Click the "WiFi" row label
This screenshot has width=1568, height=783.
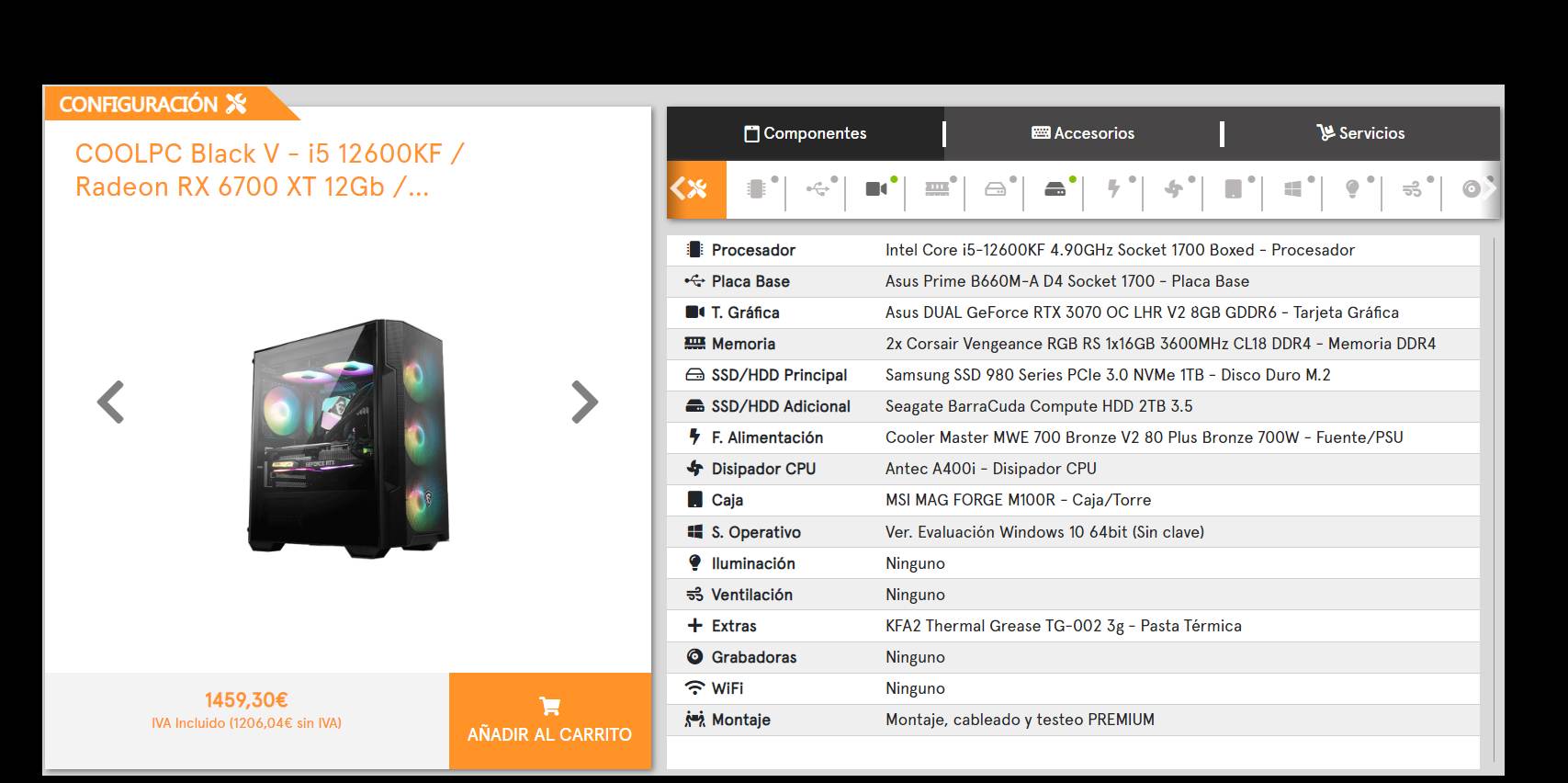[x=728, y=688]
